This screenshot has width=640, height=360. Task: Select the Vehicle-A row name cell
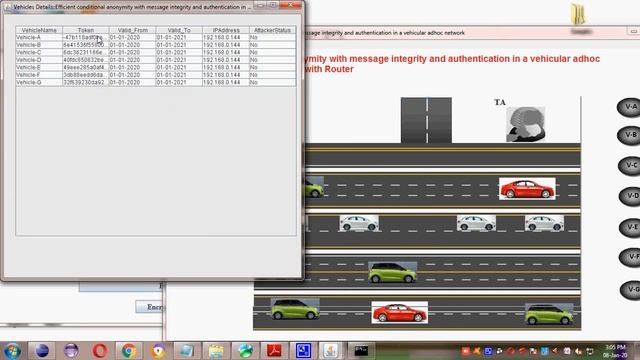(x=39, y=37)
